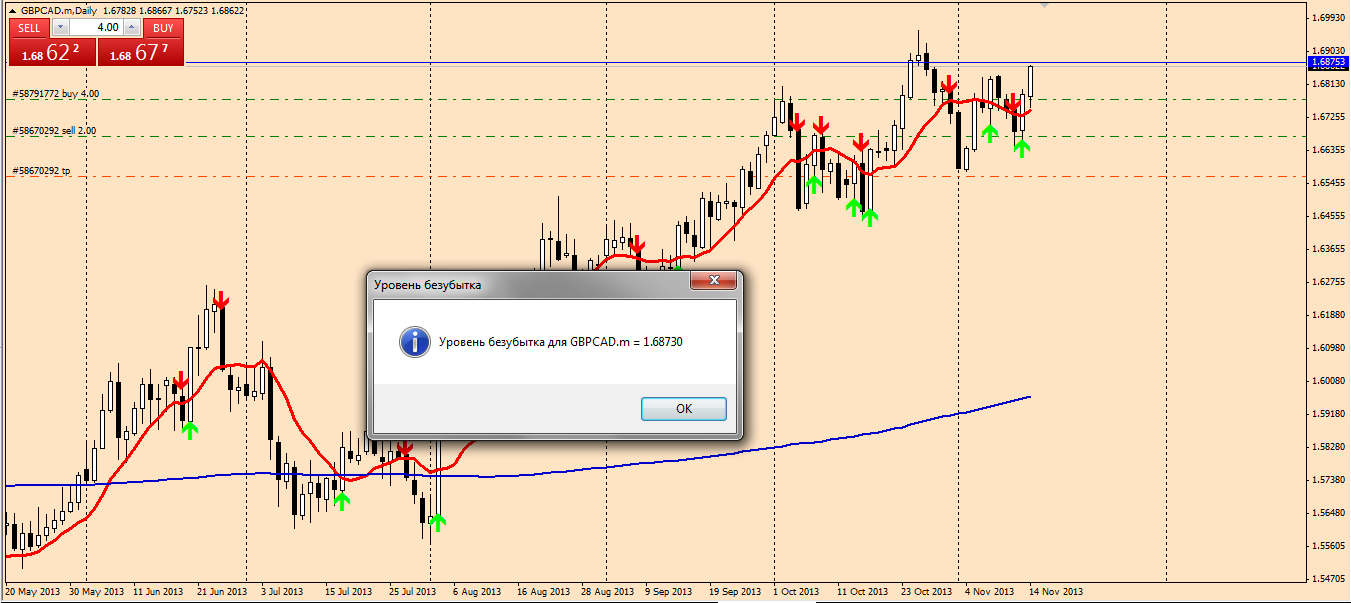Click the current price tag 1.68753

point(1328,62)
